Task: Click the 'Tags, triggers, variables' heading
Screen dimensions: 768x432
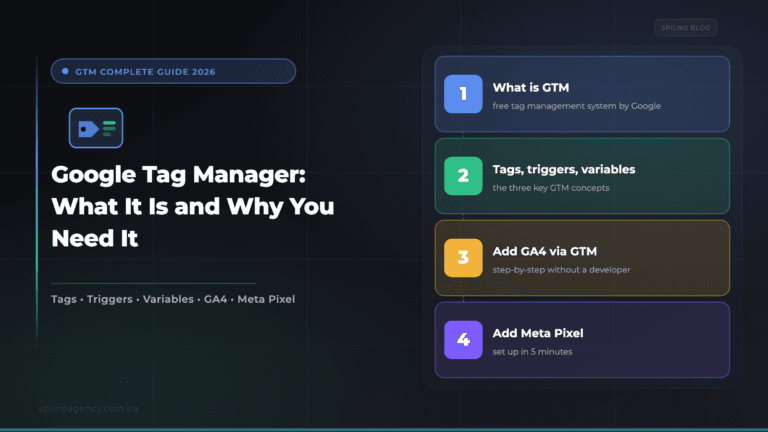Action: (564, 169)
